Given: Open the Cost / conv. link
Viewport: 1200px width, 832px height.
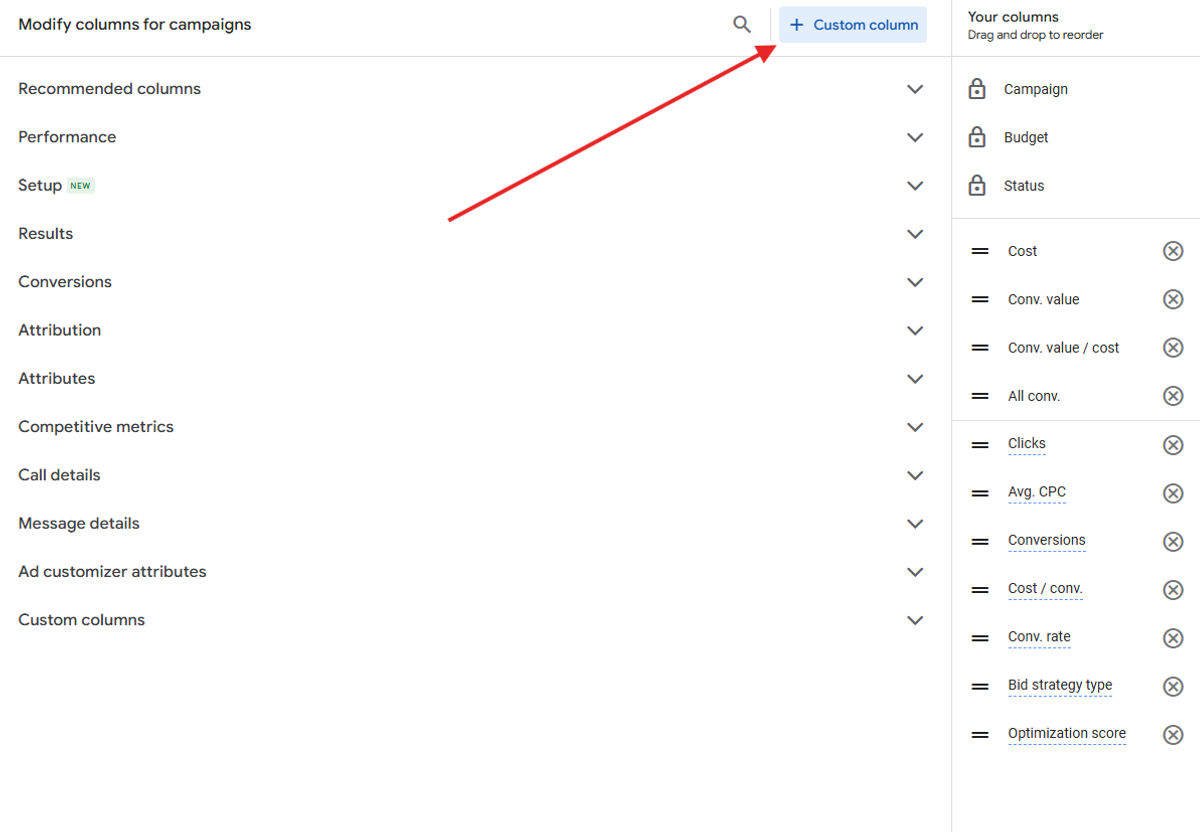Looking at the screenshot, I should point(1044,589).
